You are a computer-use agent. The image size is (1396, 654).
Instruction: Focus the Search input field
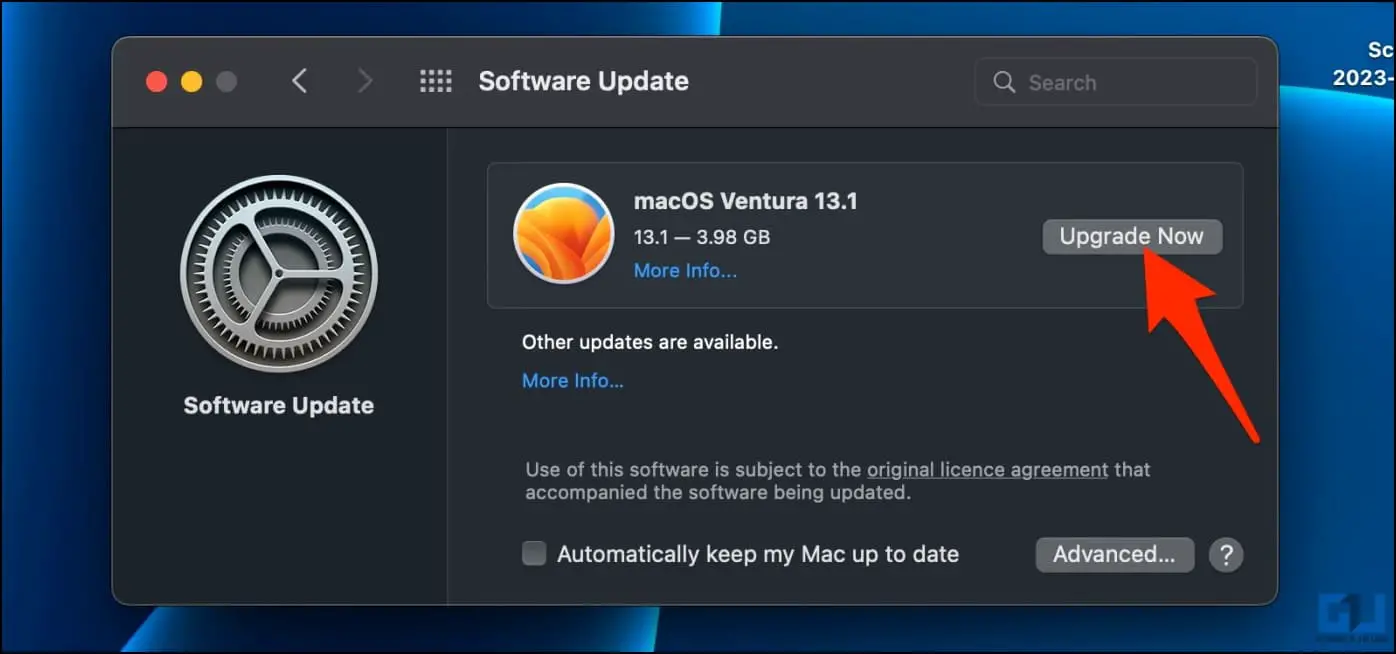point(1115,82)
